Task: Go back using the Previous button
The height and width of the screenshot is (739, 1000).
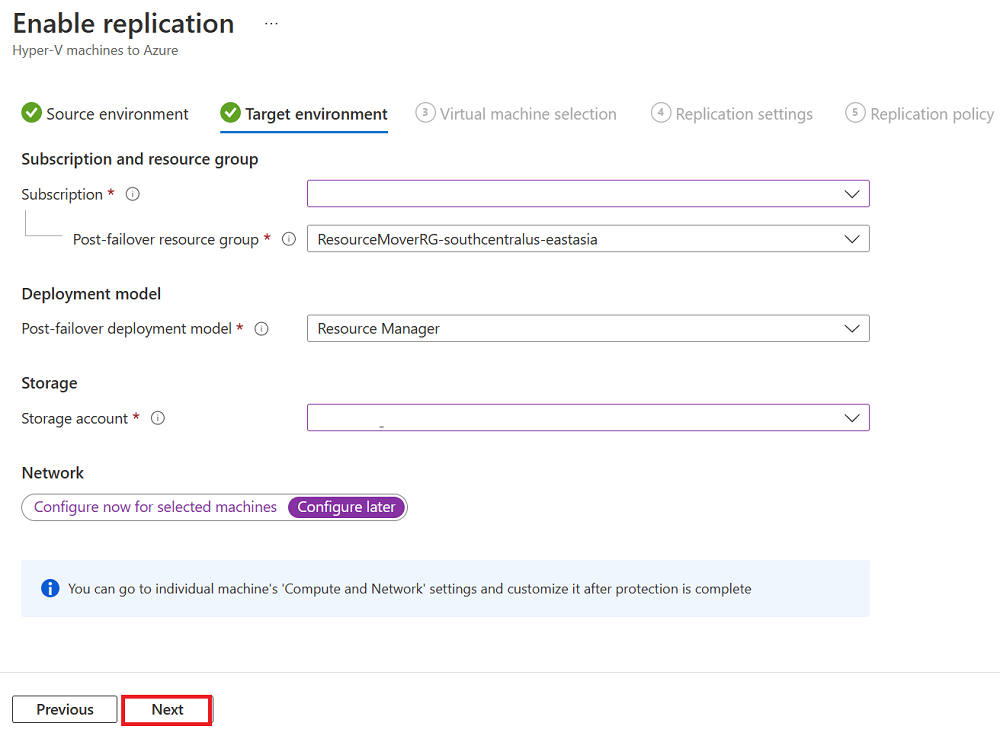Action: point(64,709)
